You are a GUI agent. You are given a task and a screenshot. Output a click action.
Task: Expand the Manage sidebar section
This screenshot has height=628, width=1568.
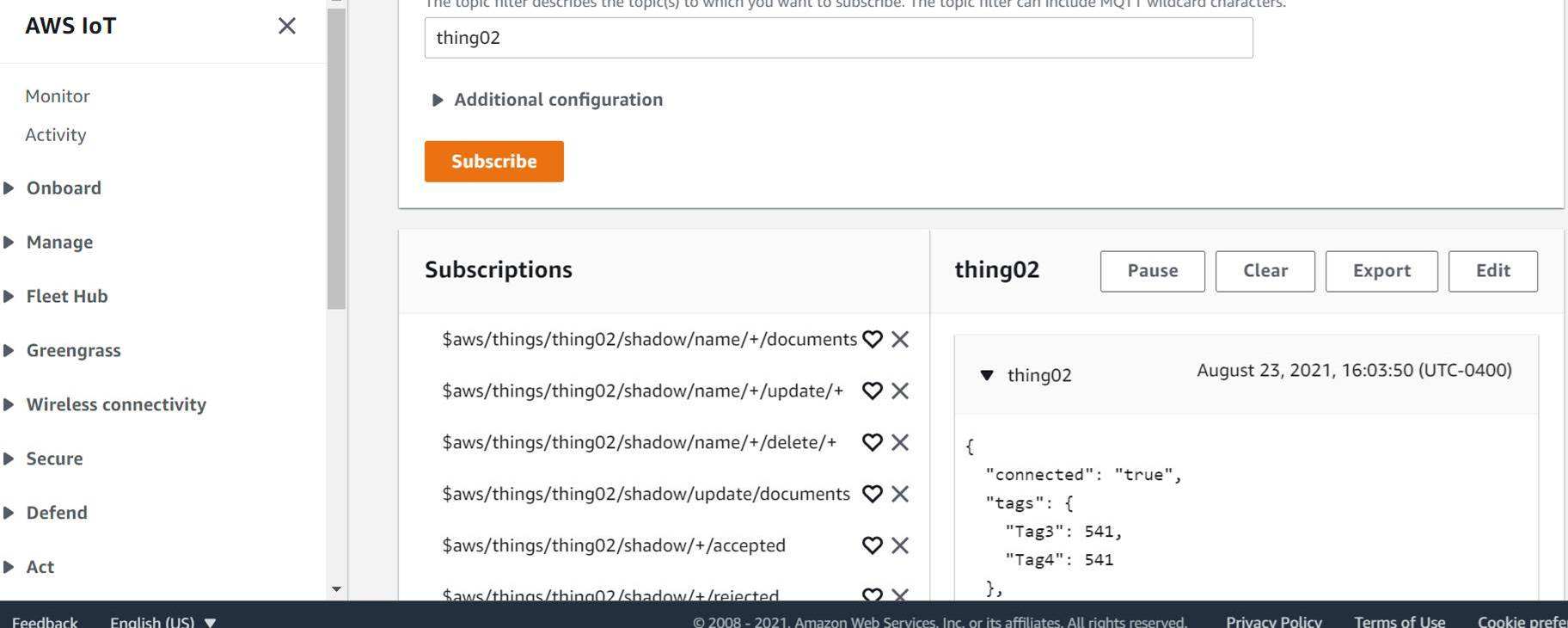pos(59,242)
